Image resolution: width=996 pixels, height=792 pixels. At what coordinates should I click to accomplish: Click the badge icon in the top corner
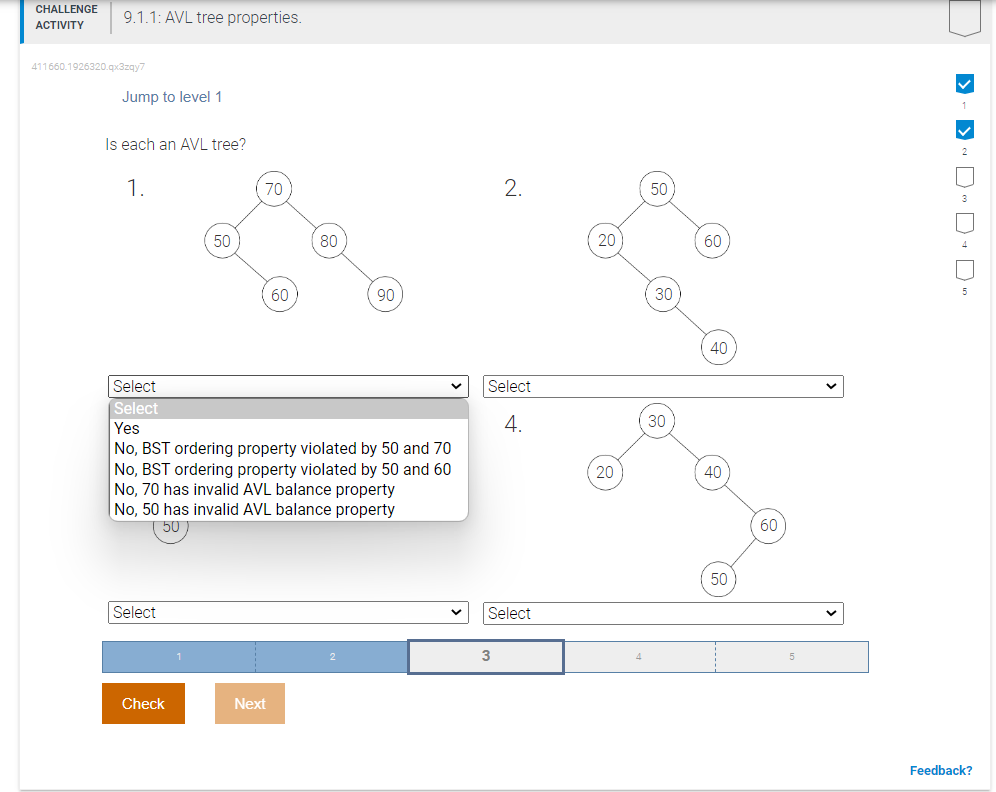tap(963, 16)
